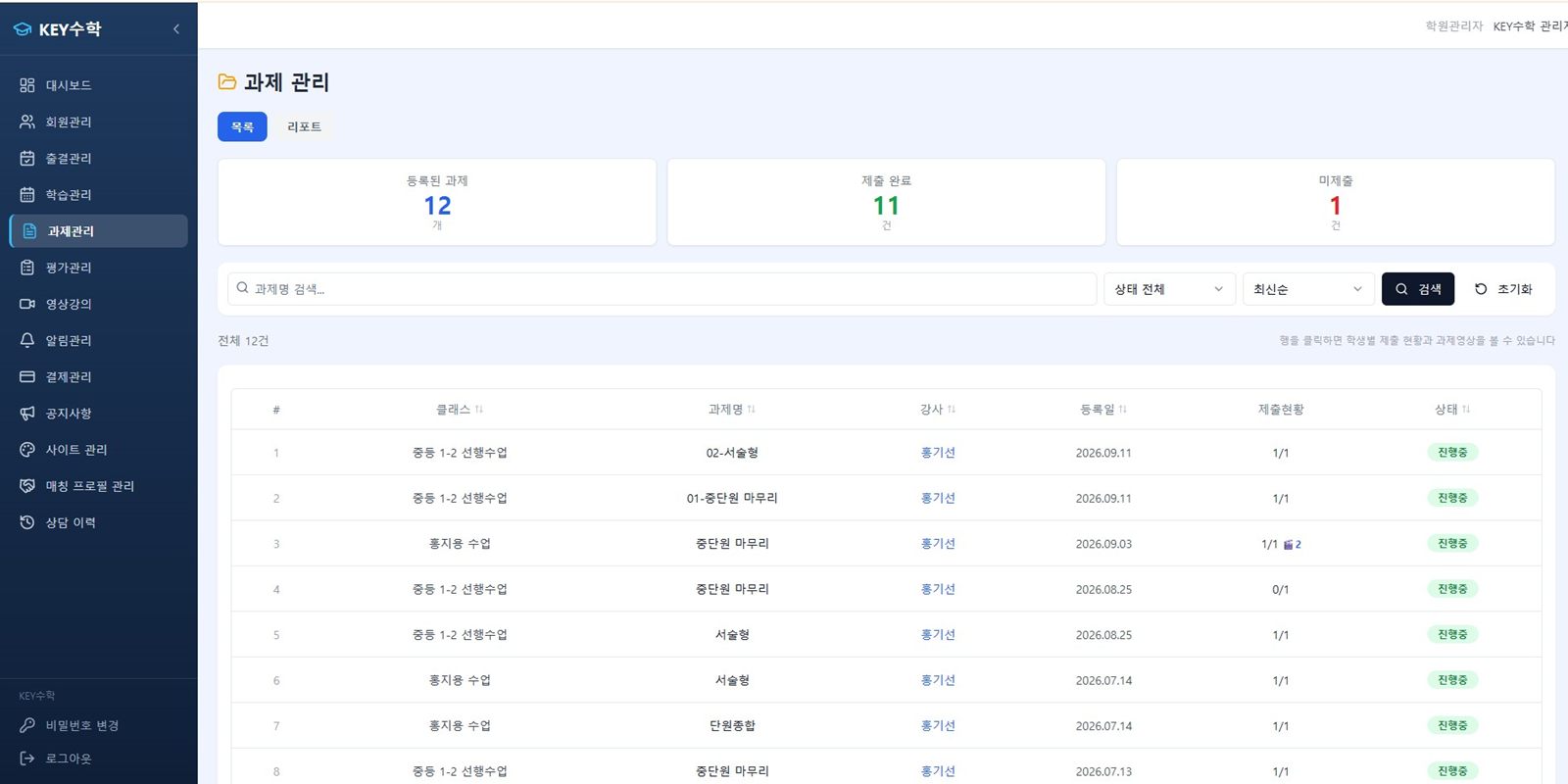Switch to the 리포트 tab
This screenshot has height=784, width=1568.
[x=304, y=126]
